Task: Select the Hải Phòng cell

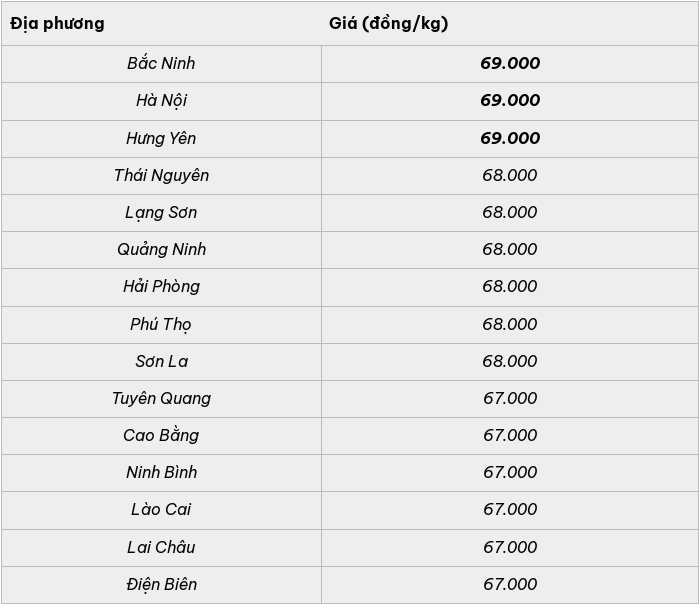Action: click(161, 287)
